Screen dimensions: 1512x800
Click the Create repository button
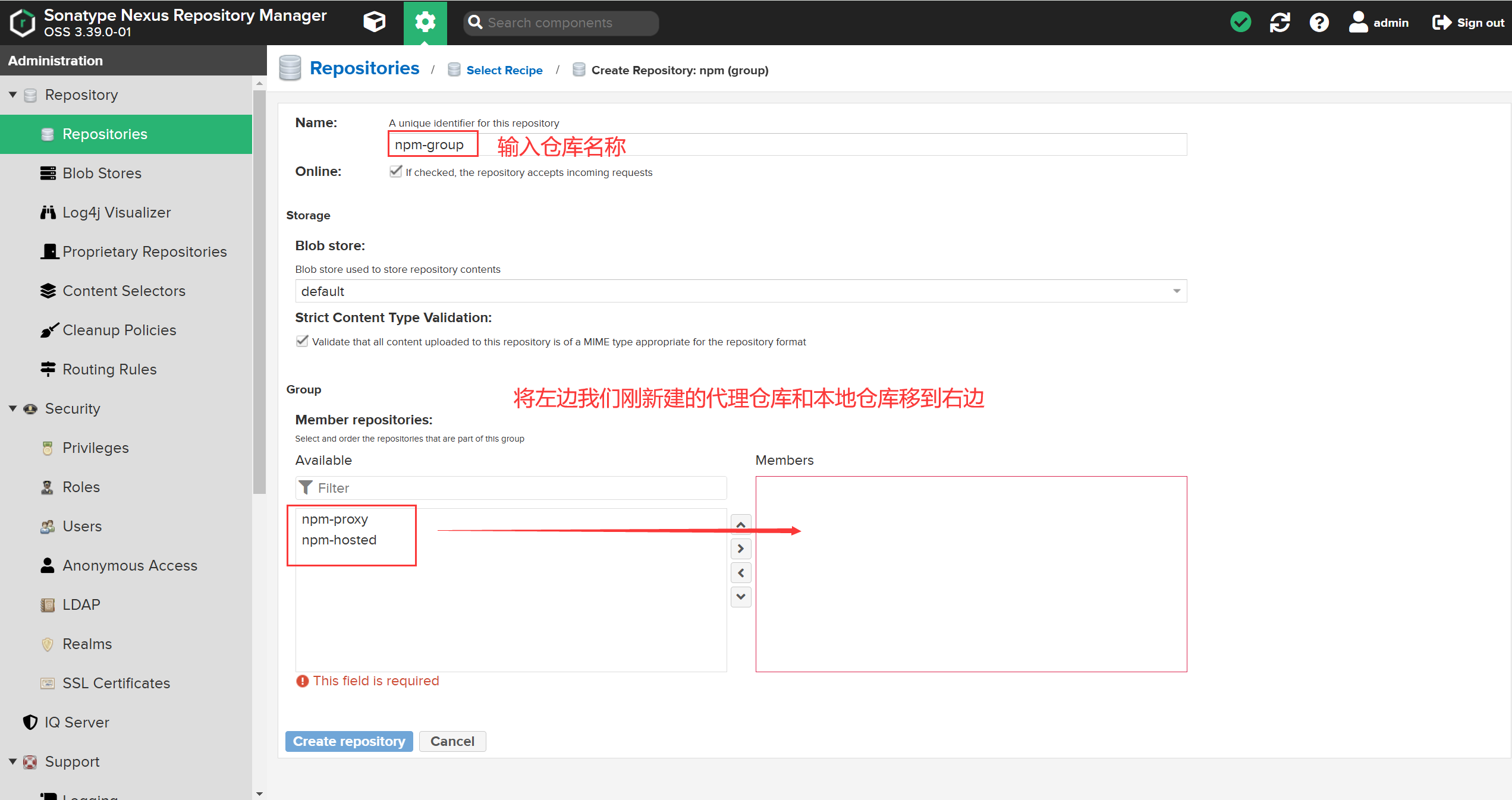tap(349, 741)
